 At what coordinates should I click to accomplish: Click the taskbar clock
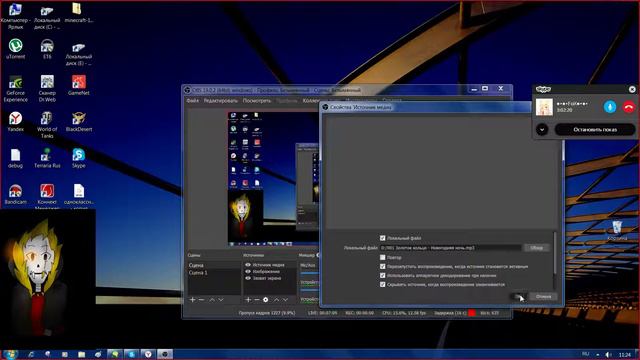click(x=625, y=355)
